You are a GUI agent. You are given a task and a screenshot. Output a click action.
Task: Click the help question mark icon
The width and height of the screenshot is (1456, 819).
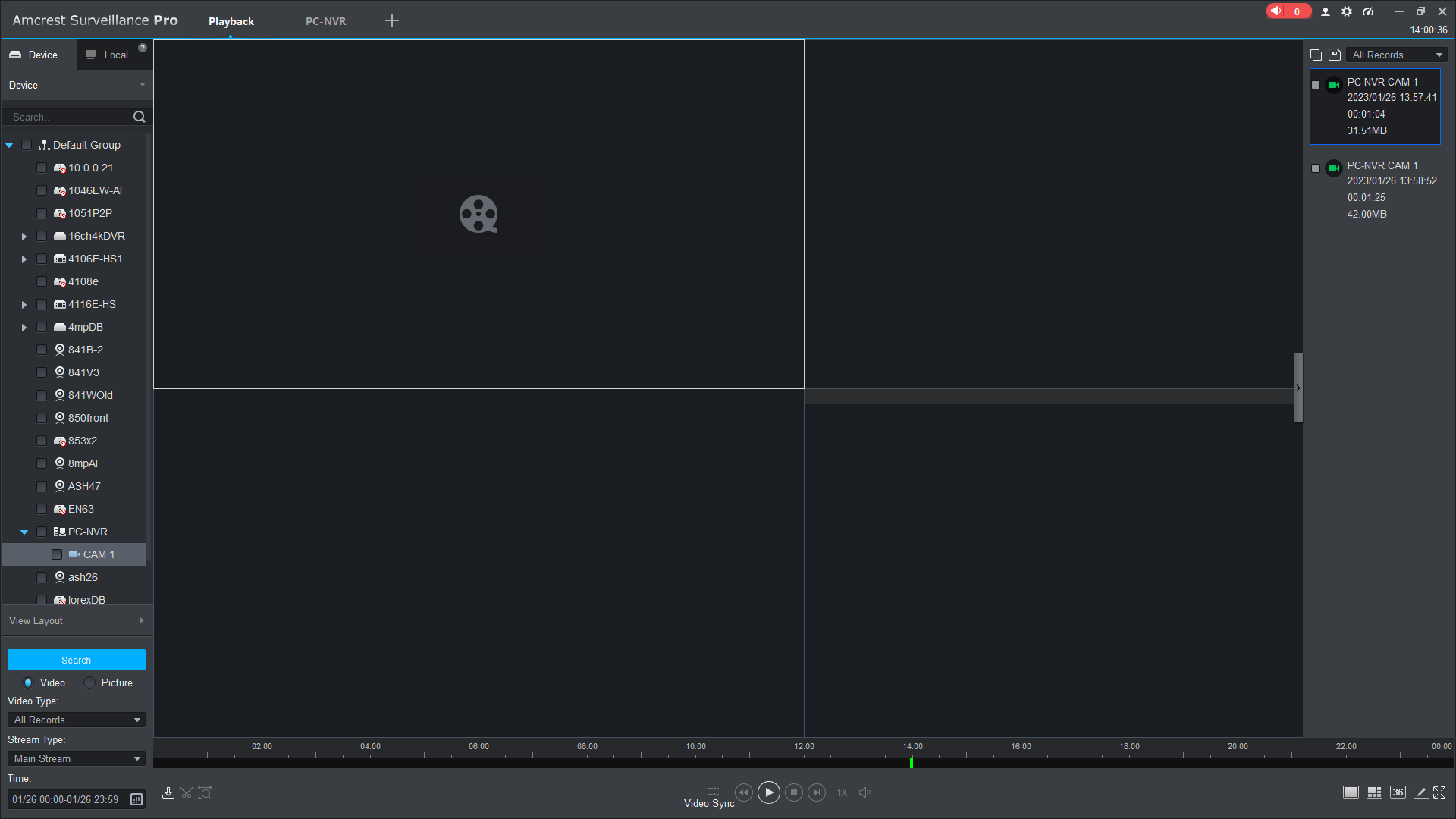click(x=143, y=48)
